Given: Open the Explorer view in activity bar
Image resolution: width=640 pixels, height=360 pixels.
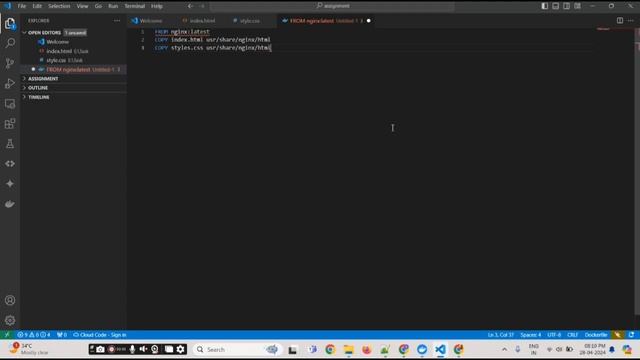Looking at the screenshot, I should coord(10,24).
